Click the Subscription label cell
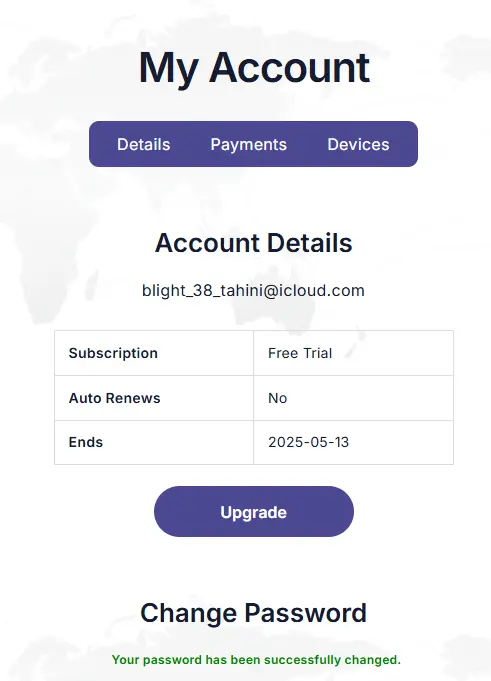Image resolution: width=491 pixels, height=681 pixels. tap(154, 353)
